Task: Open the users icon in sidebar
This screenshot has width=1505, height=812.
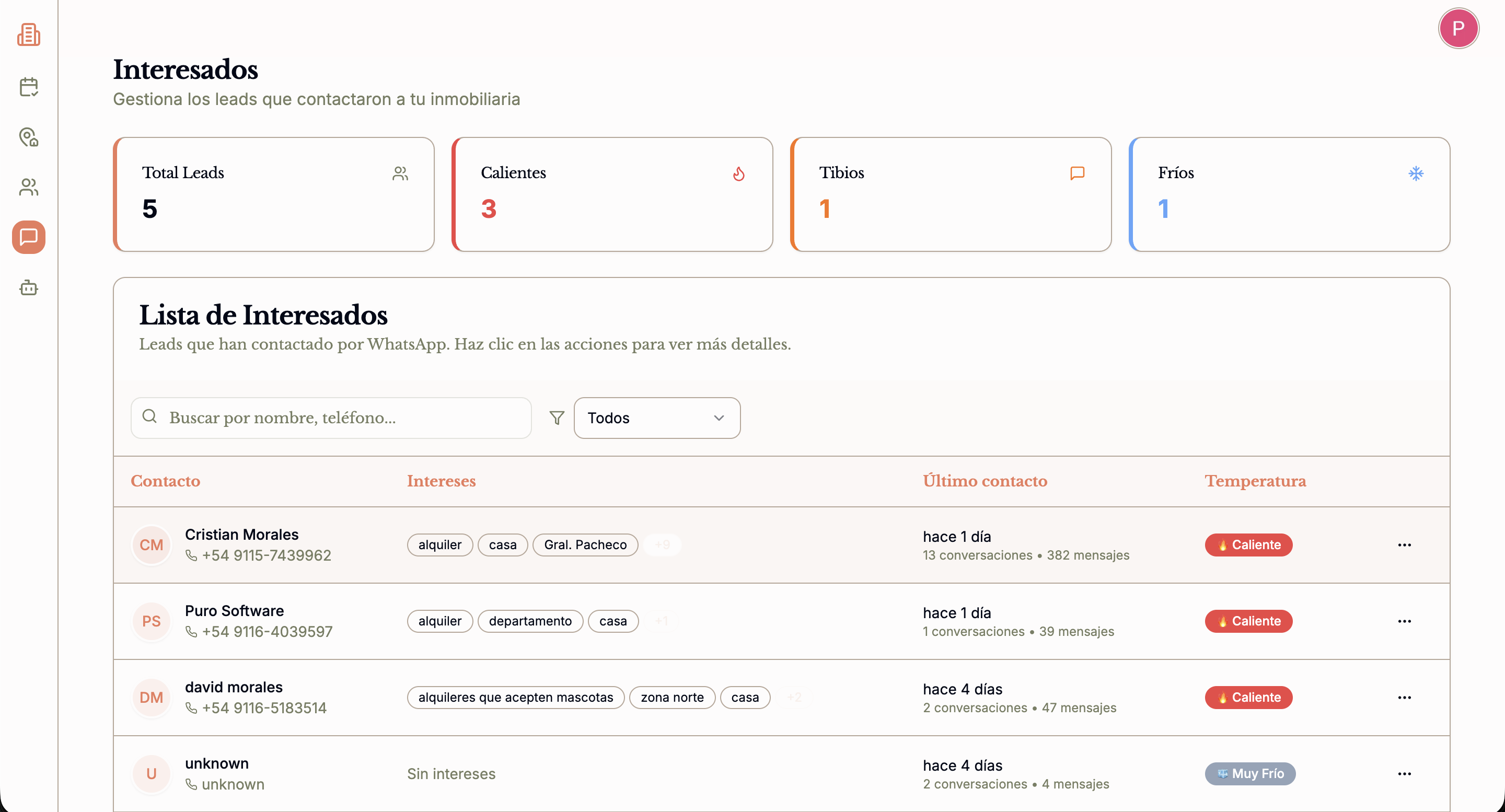Action: tap(28, 188)
